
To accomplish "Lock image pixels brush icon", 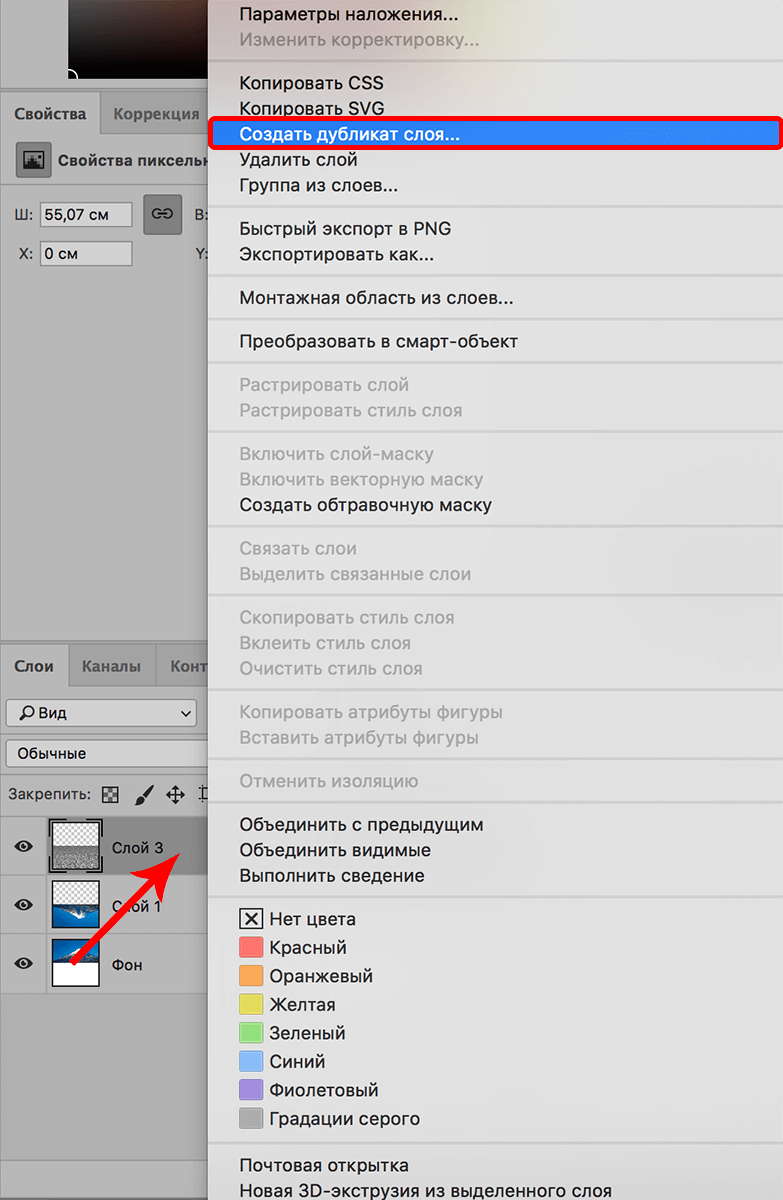I will coord(143,795).
